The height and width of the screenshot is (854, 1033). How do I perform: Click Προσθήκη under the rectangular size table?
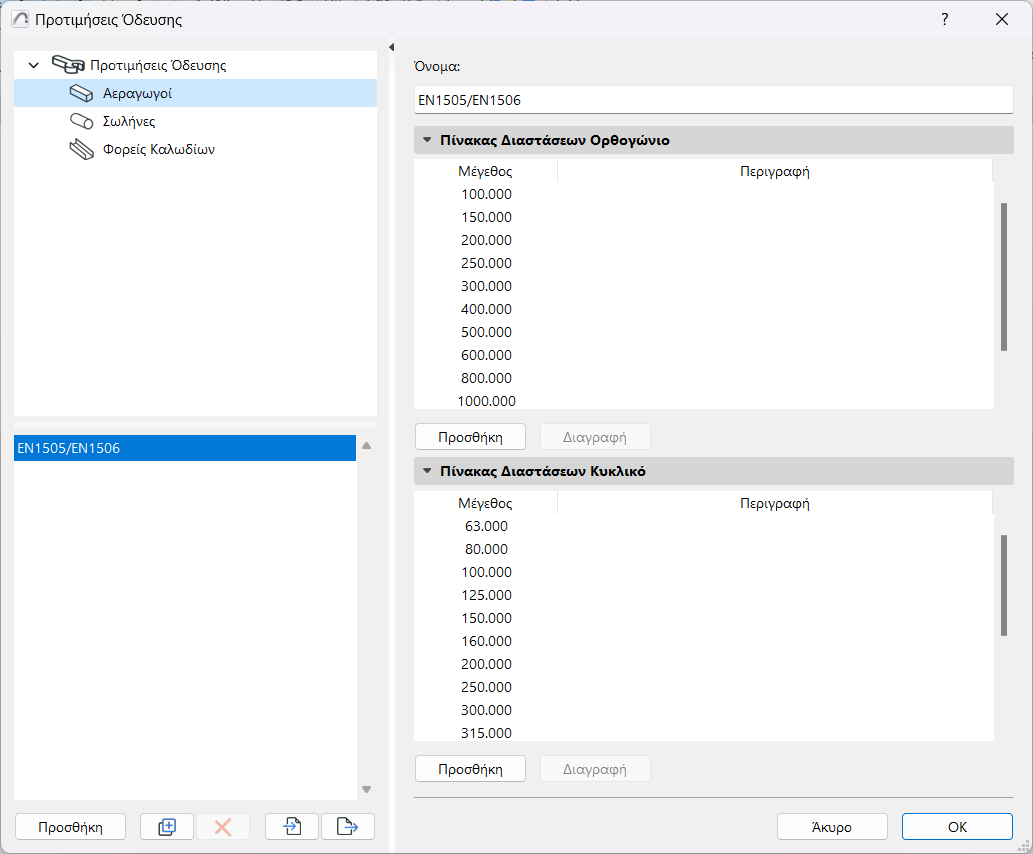coord(470,437)
